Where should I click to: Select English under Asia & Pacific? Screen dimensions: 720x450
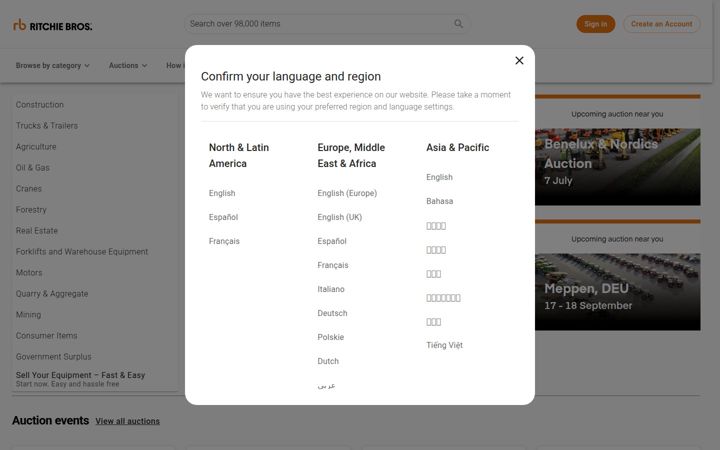pos(439,177)
